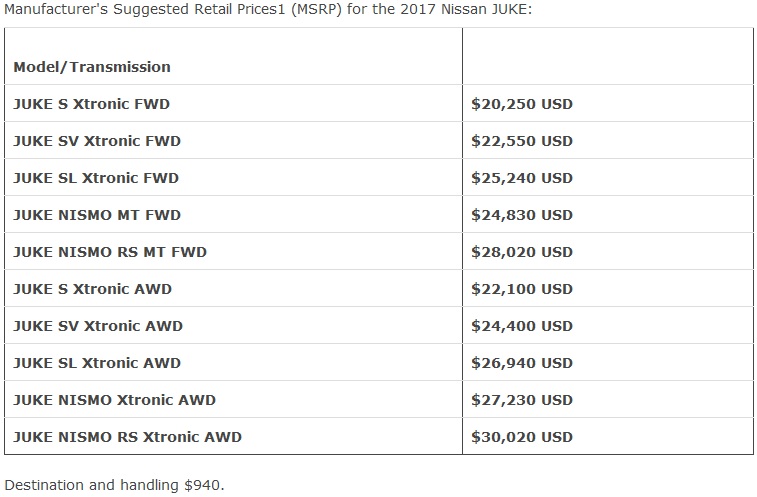Click the $24,400 USD price

click(x=522, y=326)
